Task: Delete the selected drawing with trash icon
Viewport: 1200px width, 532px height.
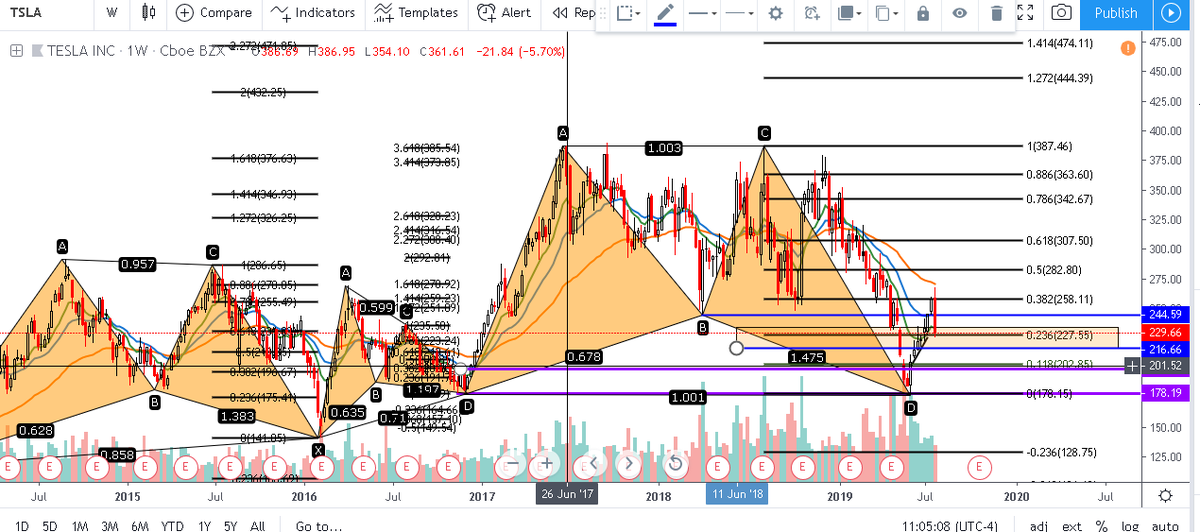Action: pos(996,14)
